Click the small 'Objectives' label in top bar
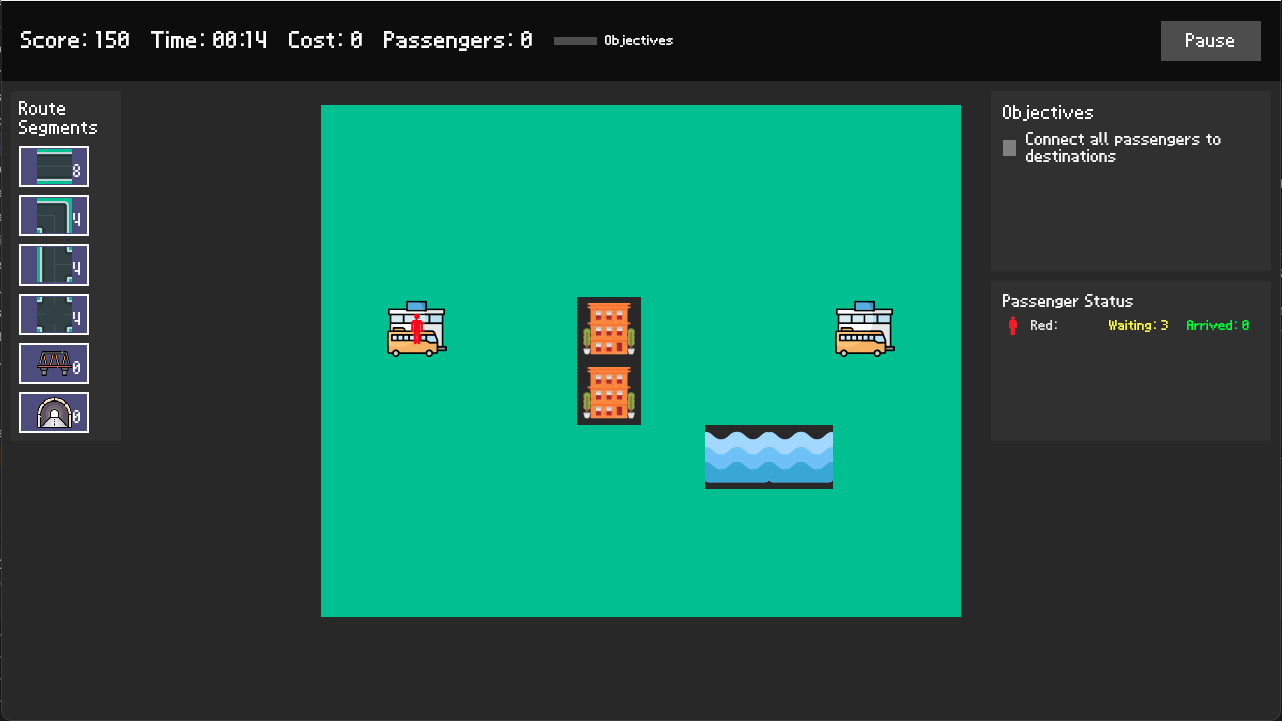Viewport: 1282px width, 721px height. [x=638, y=41]
